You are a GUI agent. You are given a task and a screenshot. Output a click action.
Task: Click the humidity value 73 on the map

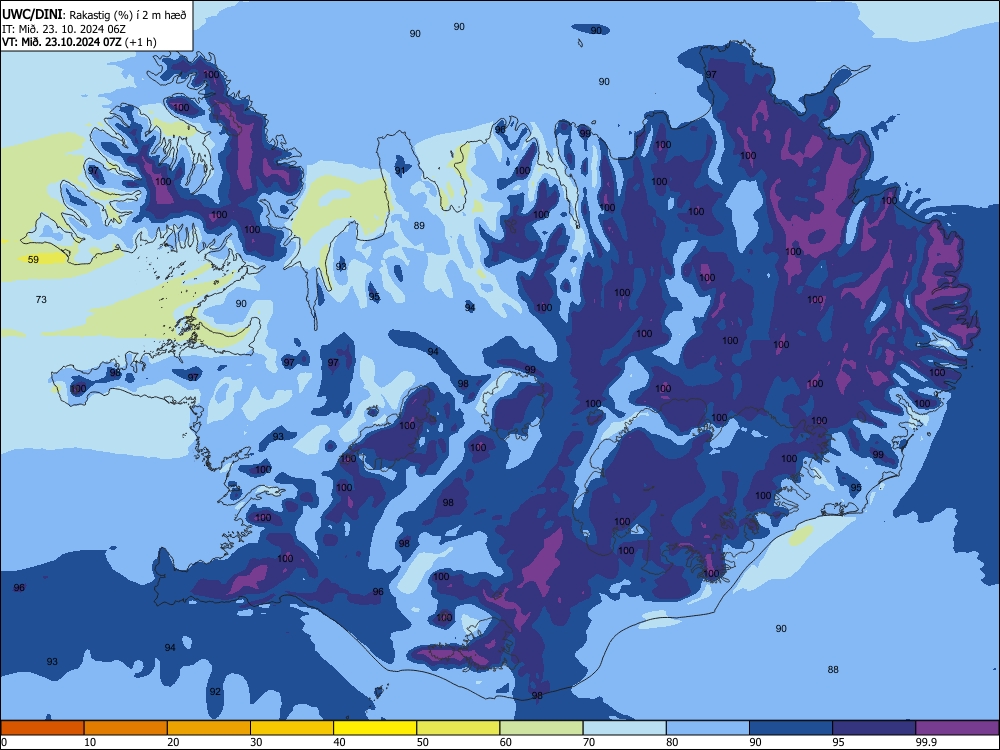pos(41,299)
